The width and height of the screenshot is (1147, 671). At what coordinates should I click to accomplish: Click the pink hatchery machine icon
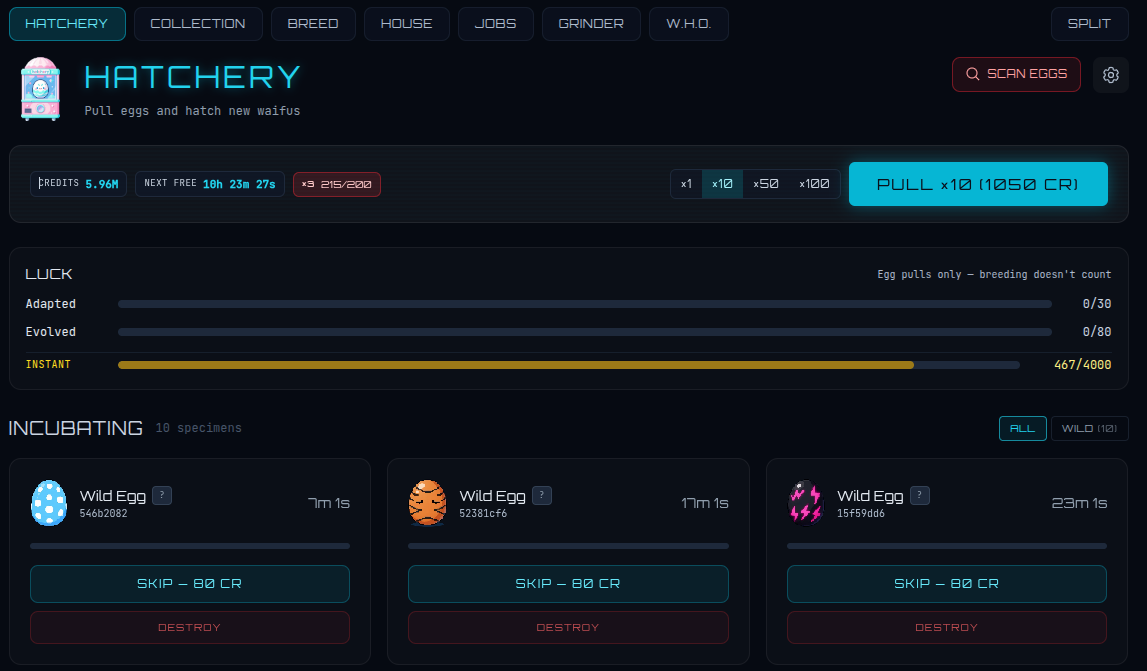pyautogui.click(x=40, y=89)
